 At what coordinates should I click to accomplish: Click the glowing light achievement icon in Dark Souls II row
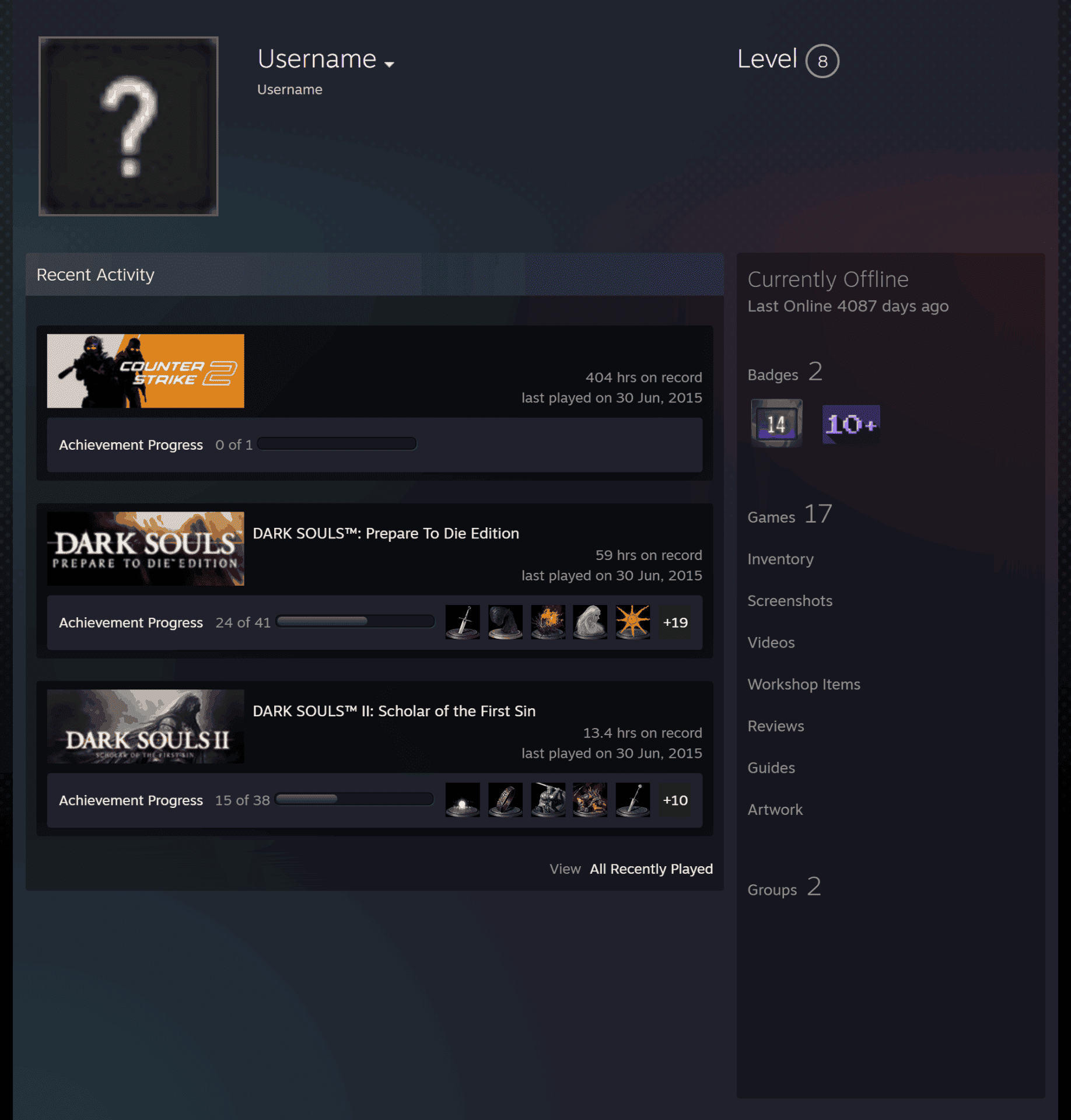click(463, 800)
